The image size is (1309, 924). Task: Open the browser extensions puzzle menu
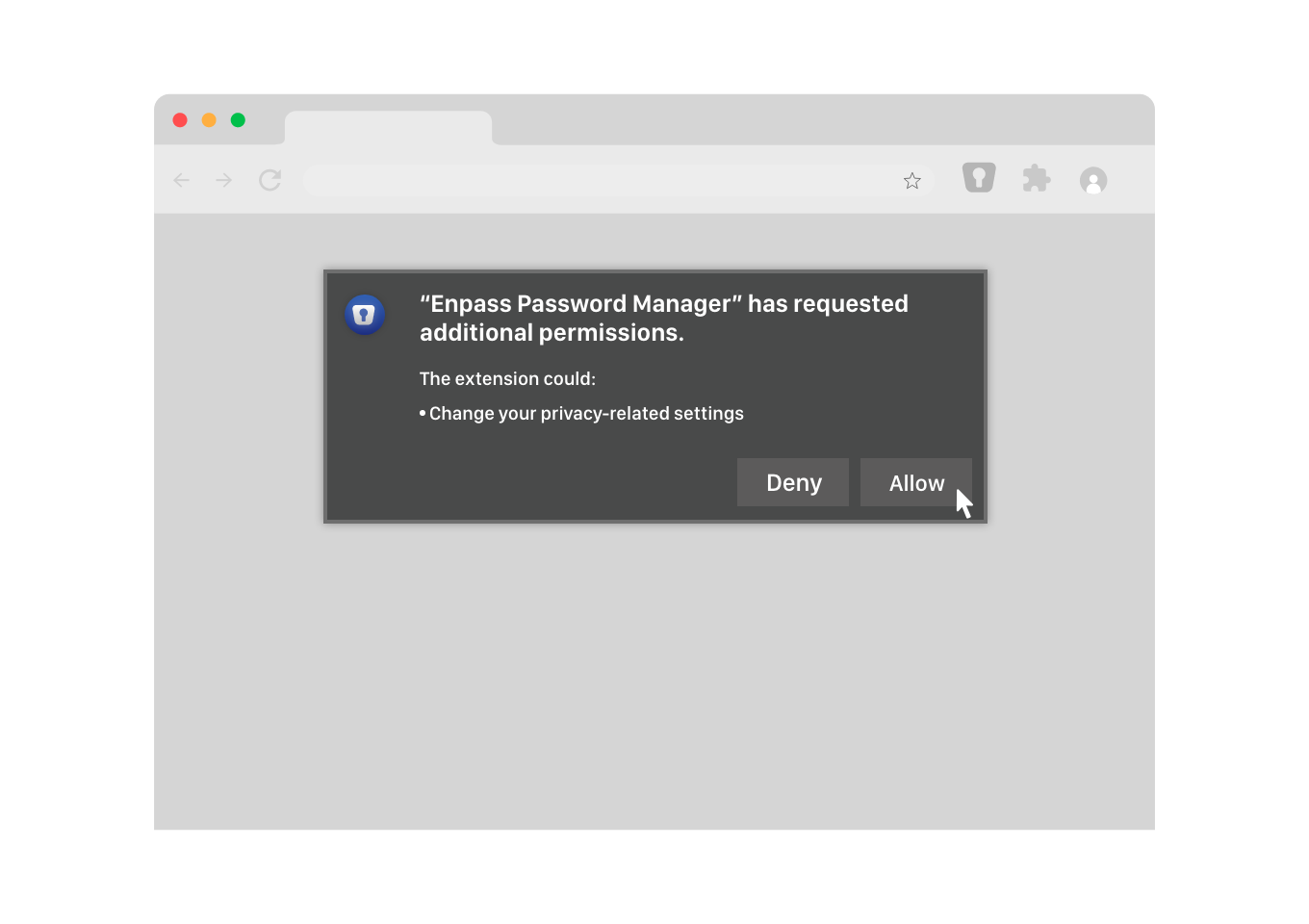click(1037, 178)
